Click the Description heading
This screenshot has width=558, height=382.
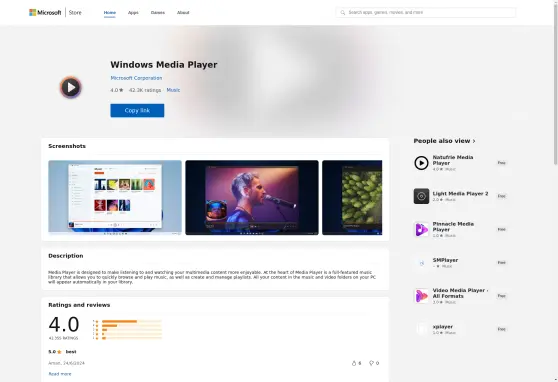point(65,256)
